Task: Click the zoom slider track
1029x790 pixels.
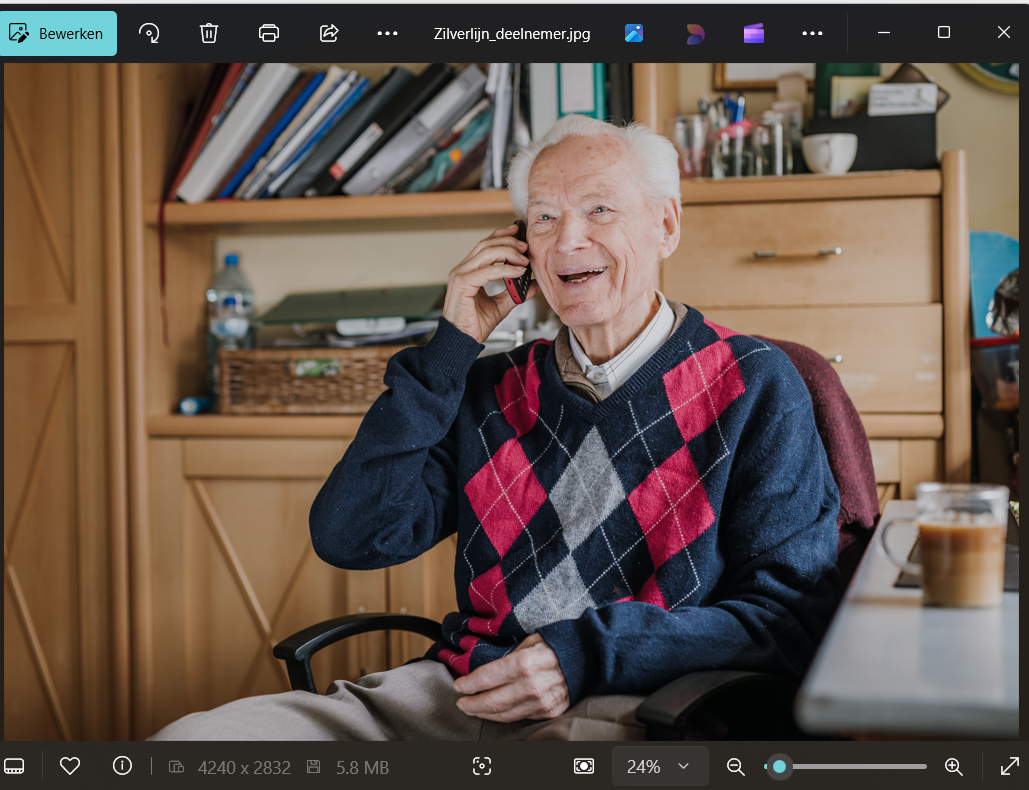Action: point(850,766)
